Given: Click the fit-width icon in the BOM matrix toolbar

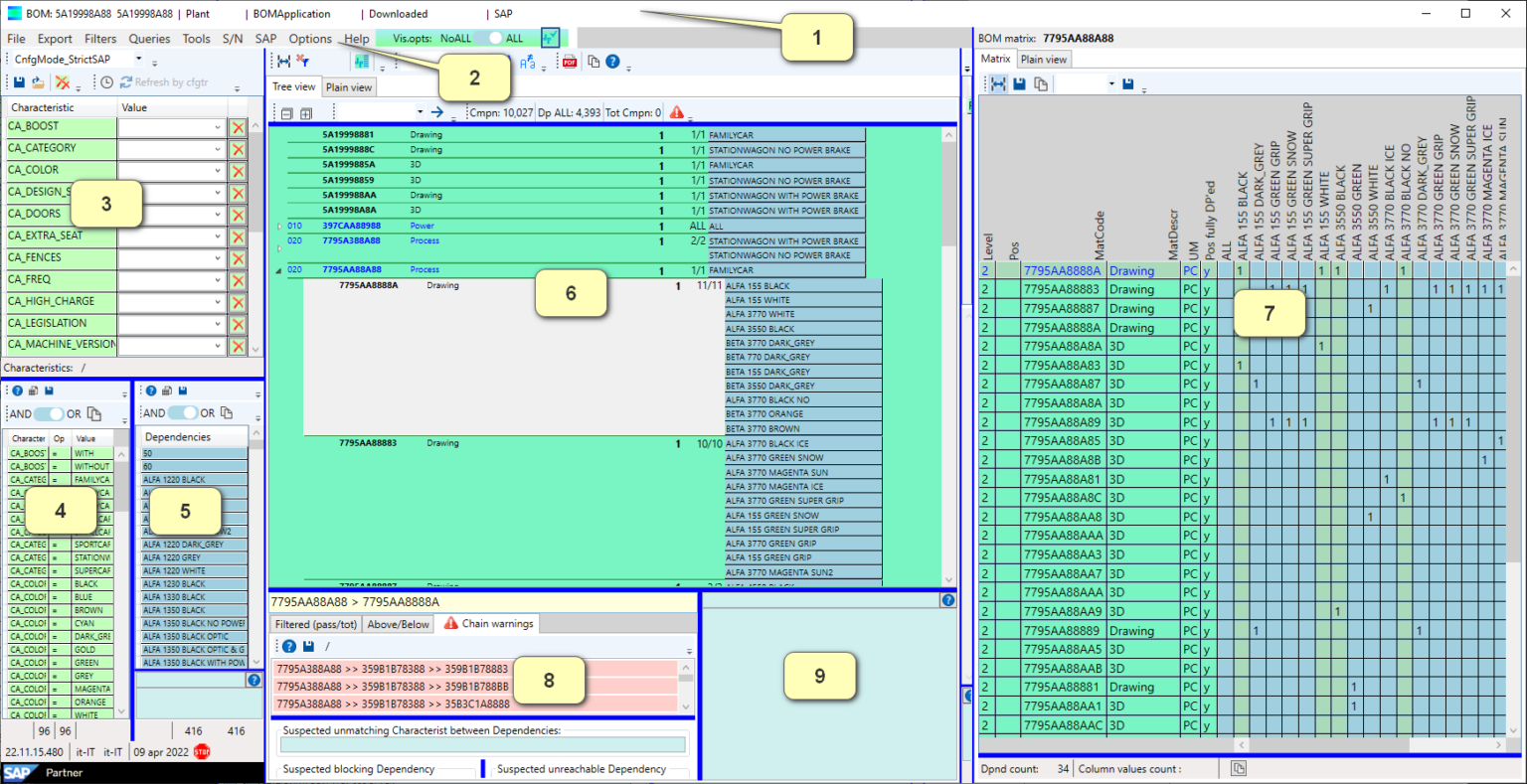Looking at the screenshot, I should pos(998,84).
